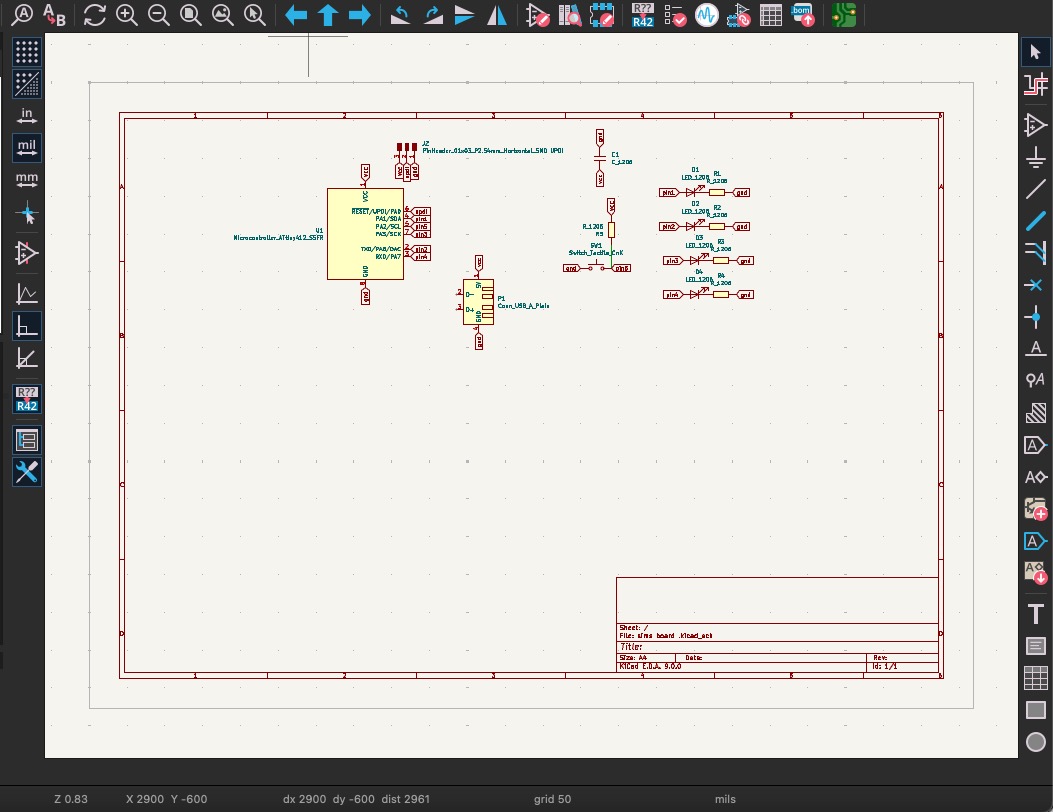Annotate schematic symbols R?? to R42
1053x812 pixels.
click(643, 15)
